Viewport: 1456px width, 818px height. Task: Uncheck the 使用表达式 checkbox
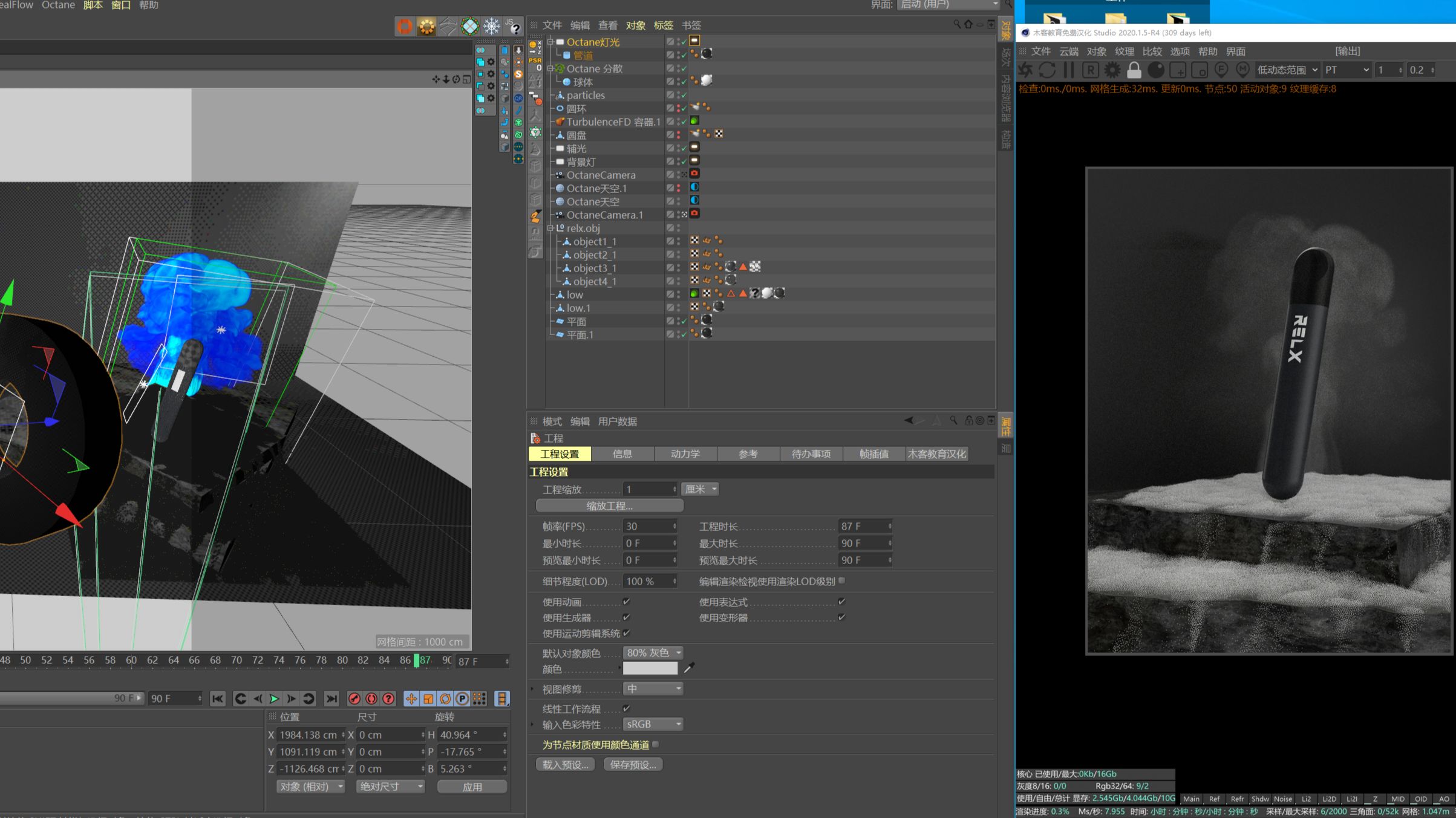841,602
